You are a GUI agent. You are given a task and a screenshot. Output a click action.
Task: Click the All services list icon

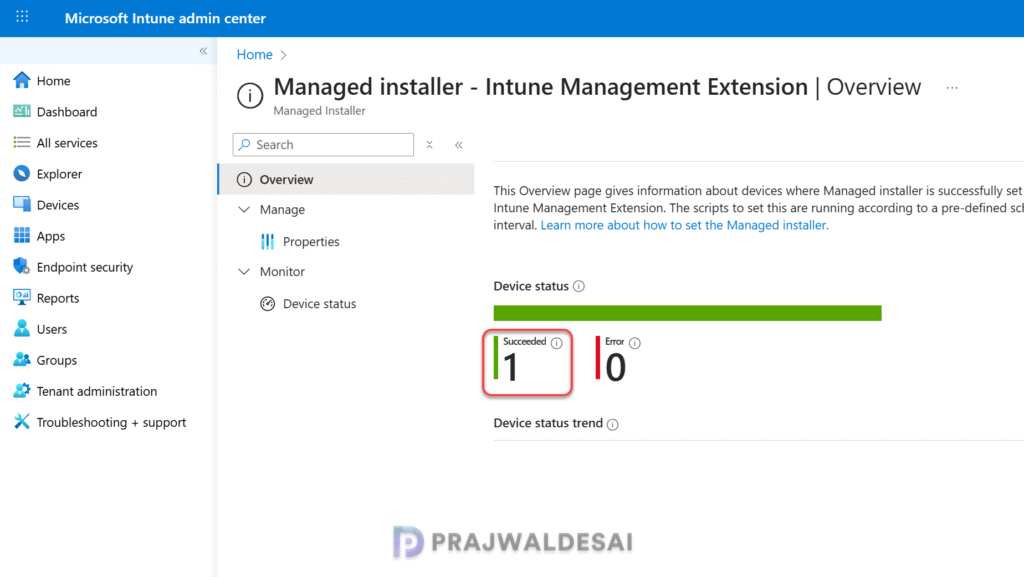(x=22, y=142)
